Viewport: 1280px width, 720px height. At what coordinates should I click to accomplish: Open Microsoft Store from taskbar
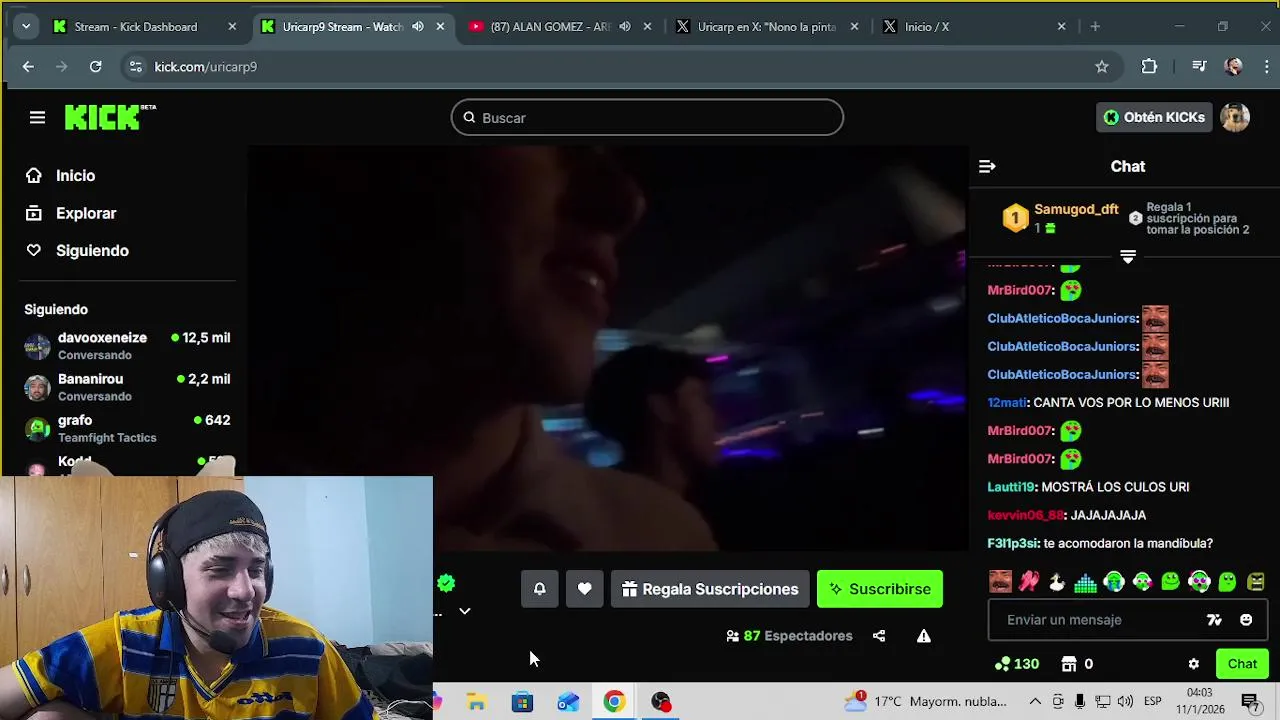pos(522,702)
